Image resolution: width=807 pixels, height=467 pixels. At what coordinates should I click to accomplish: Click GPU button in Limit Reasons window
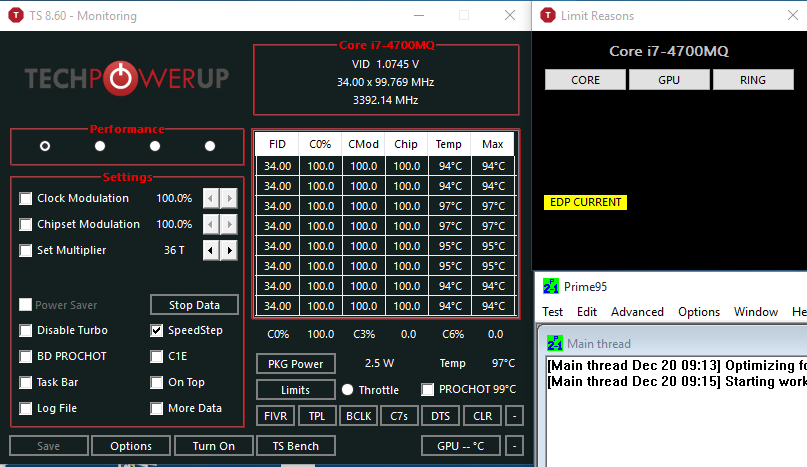[669, 80]
